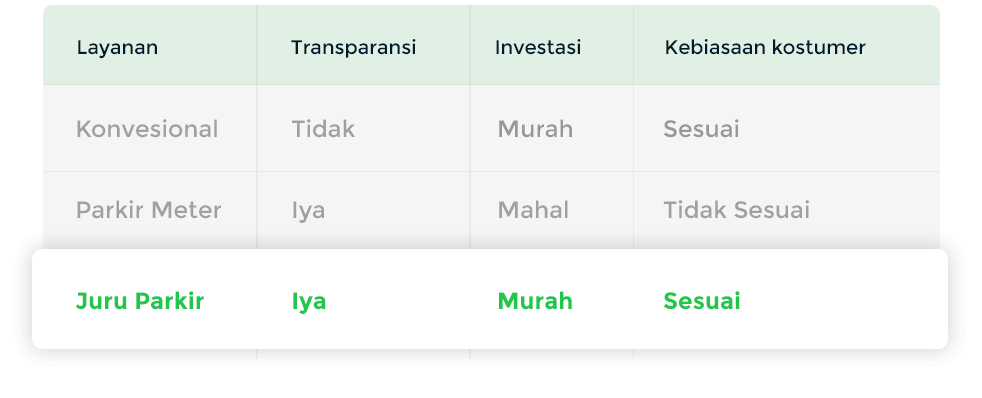Click the Mahal cell
The height and width of the screenshot is (398, 982).
(x=533, y=210)
